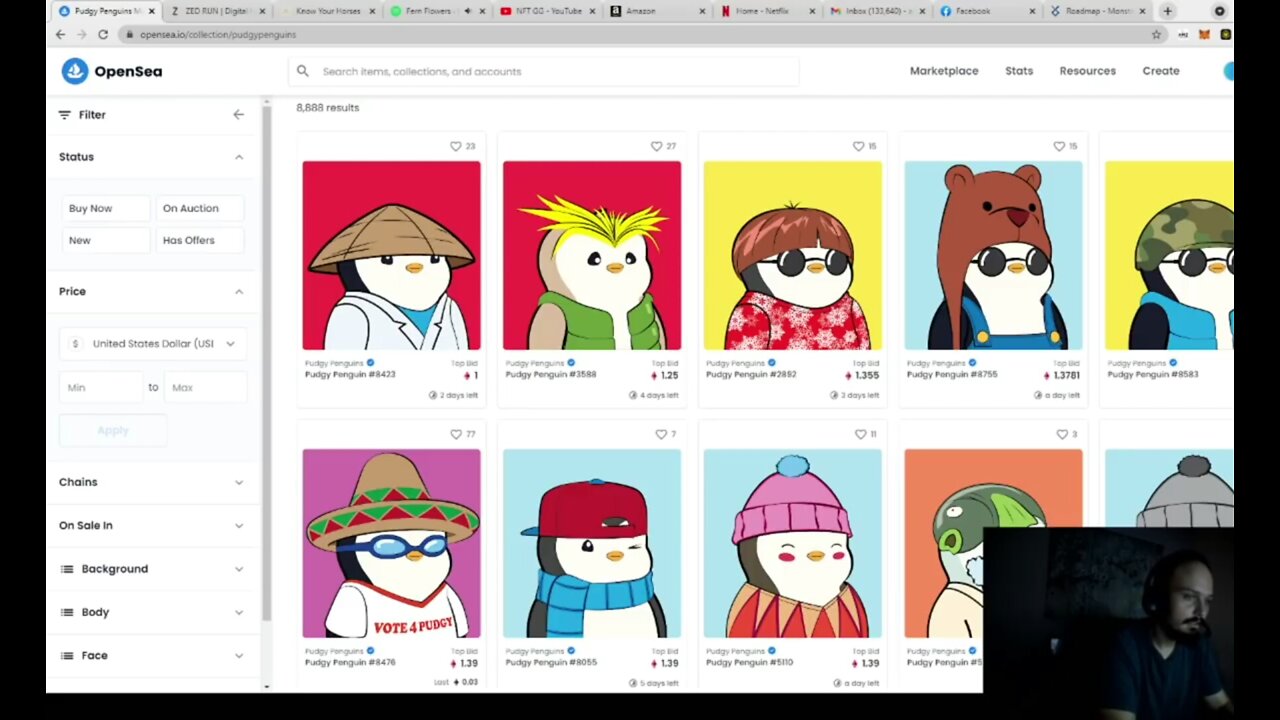Favorite Pudgy Penguin #3588 heart icon

(657, 146)
